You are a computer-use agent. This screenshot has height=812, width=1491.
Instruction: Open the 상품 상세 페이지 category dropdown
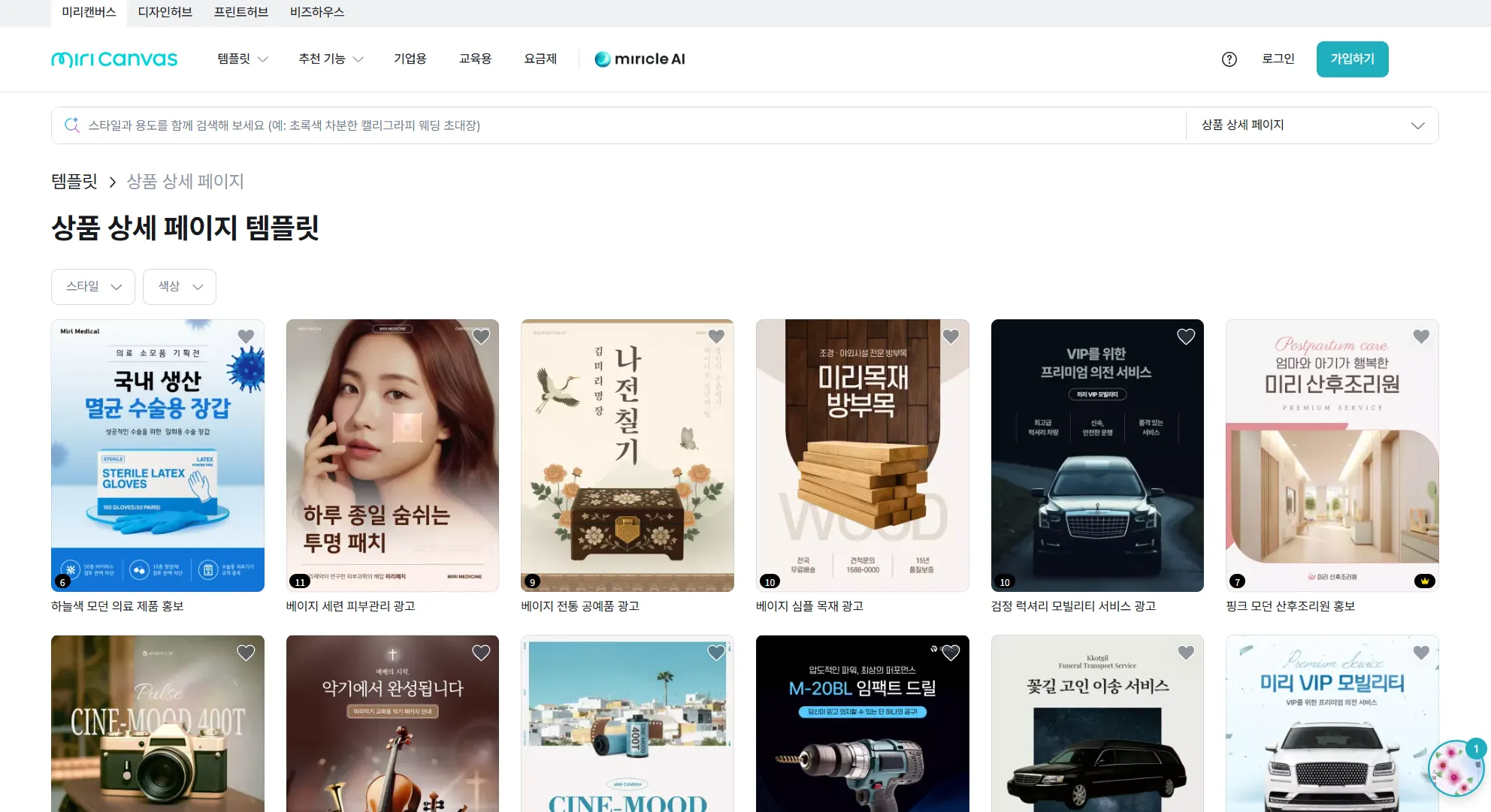click(1312, 125)
